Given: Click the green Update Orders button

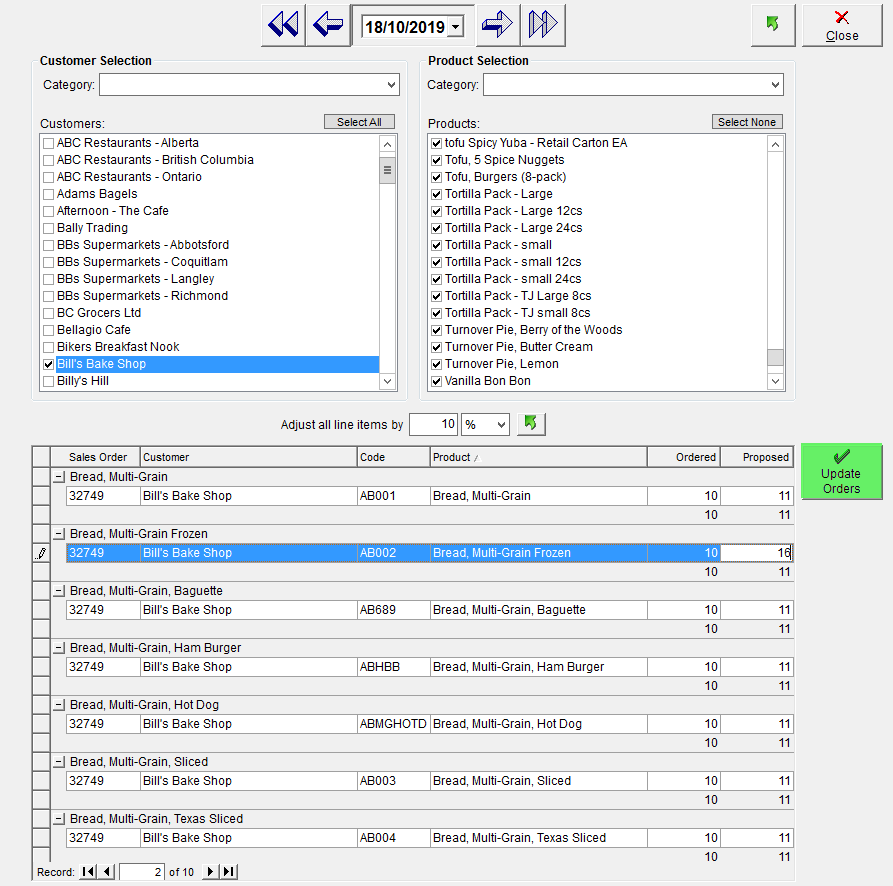Looking at the screenshot, I should point(841,471).
